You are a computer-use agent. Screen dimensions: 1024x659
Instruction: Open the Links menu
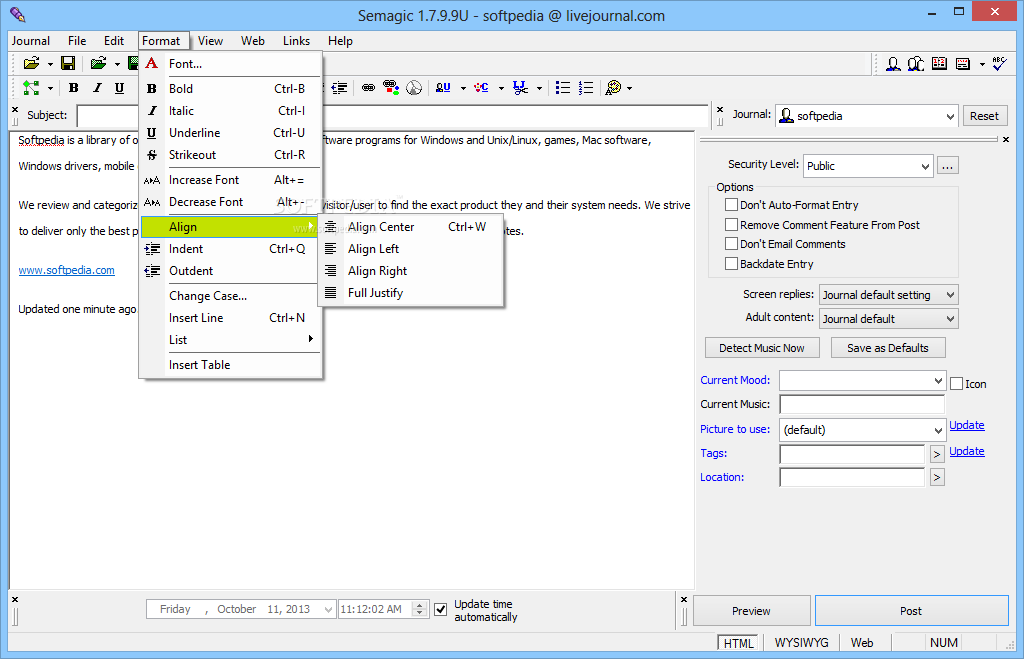click(x=296, y=40)
